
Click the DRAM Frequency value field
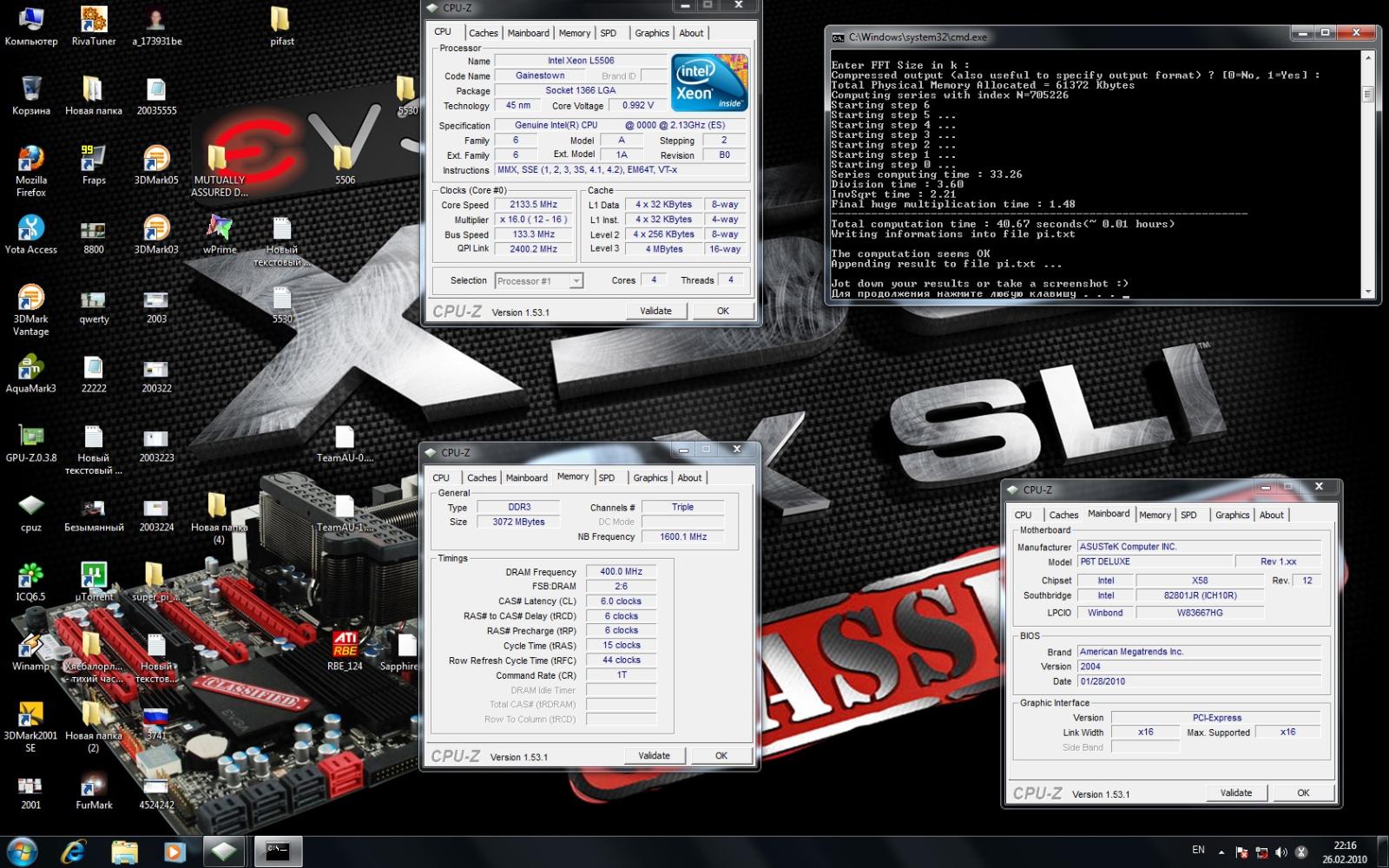click(622, 572)
